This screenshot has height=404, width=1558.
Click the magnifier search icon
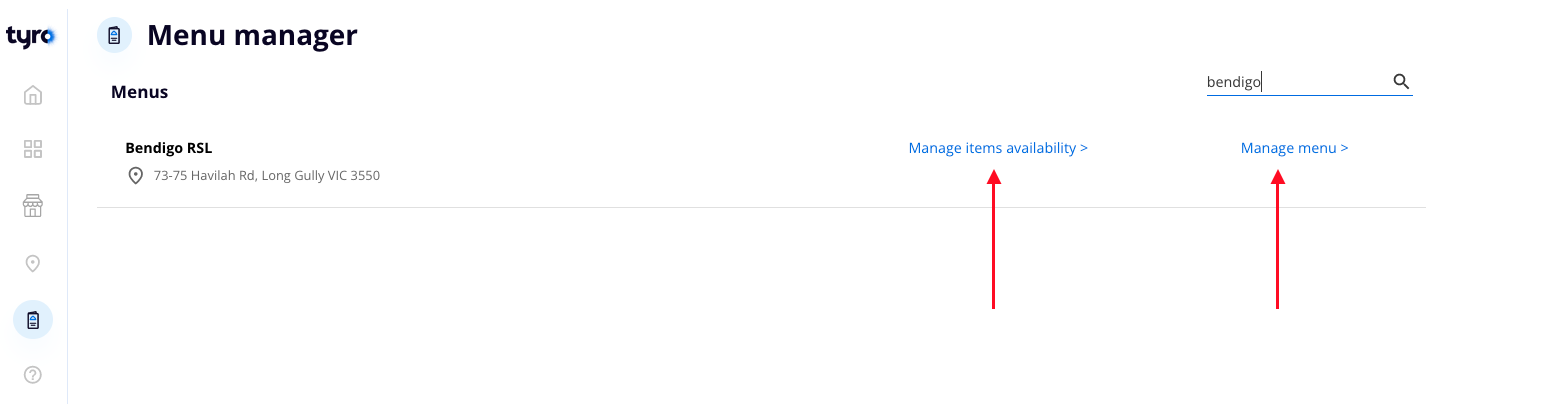tap(1401, 82)
